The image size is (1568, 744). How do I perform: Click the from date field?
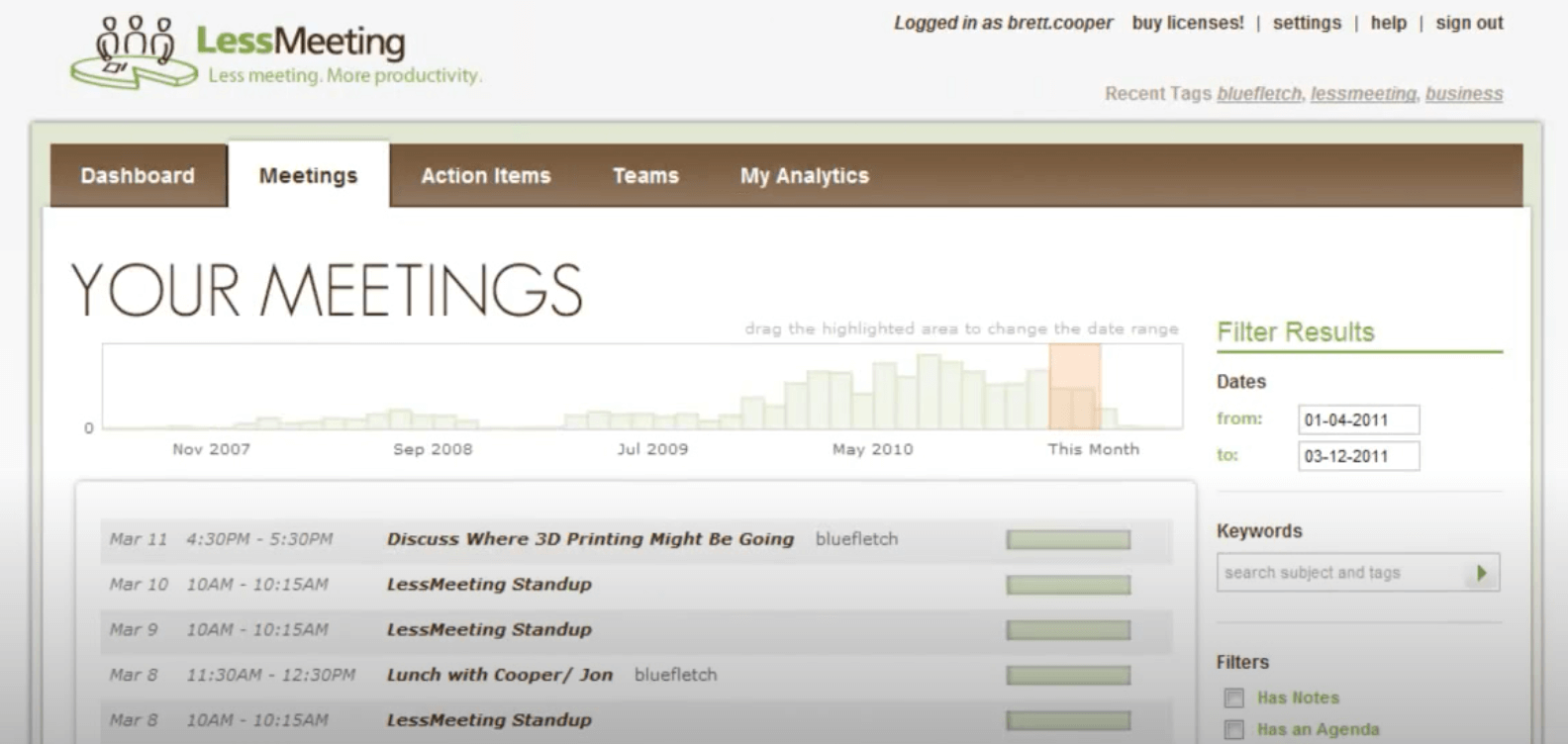point(1358,419)
